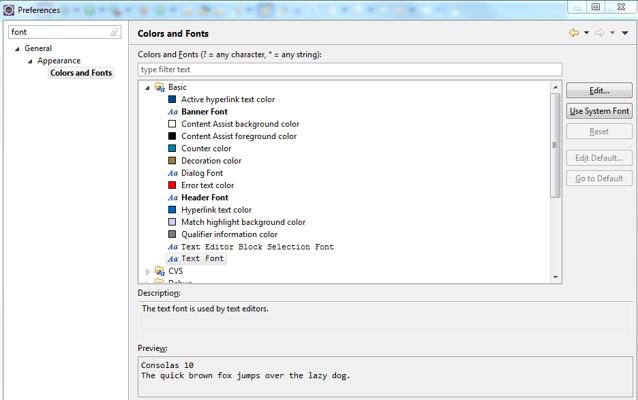Collapse the General preferences node
Viewport: 638px width, 400px height.
17,49
